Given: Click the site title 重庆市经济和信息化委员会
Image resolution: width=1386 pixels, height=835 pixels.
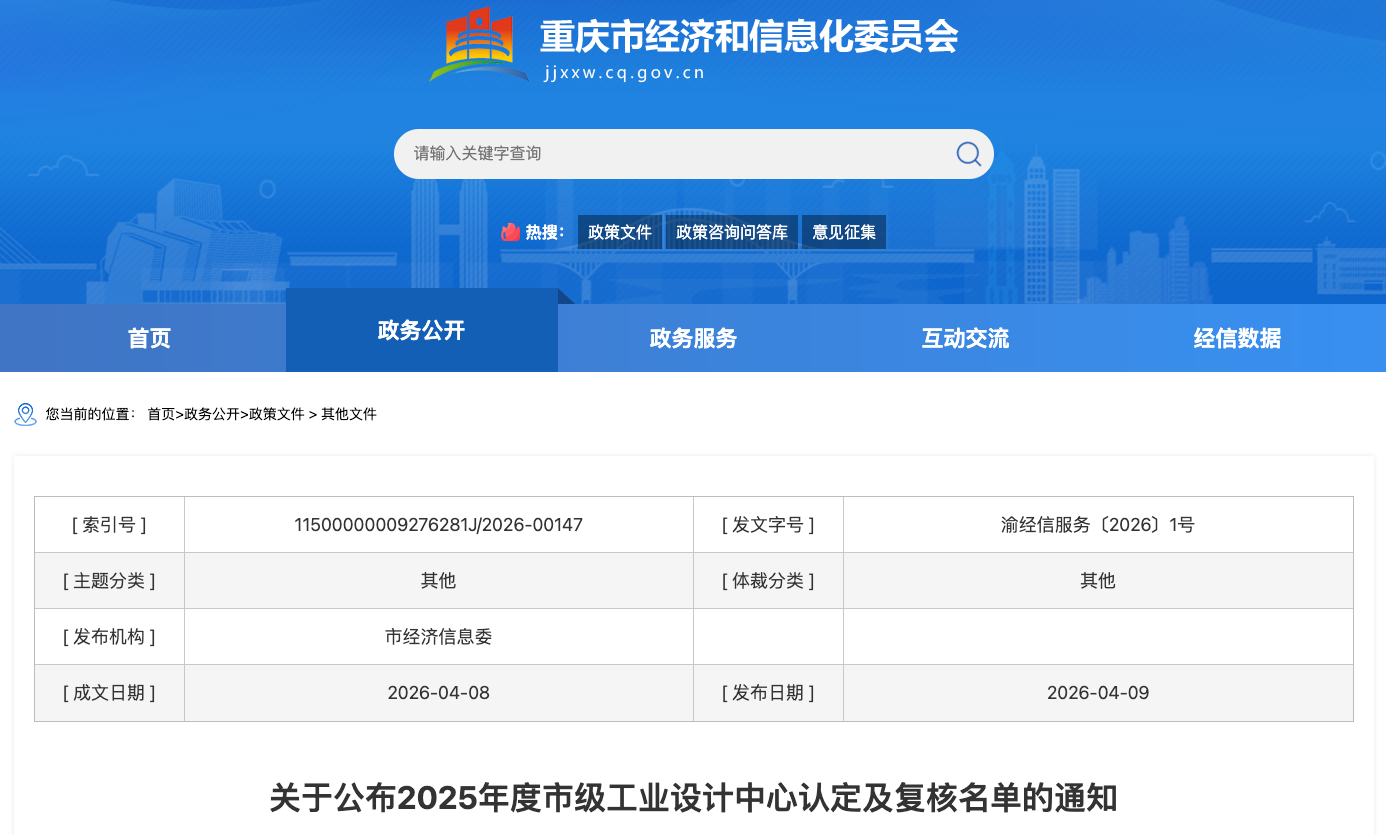Looking at the screenshot, I should point(749,37).
